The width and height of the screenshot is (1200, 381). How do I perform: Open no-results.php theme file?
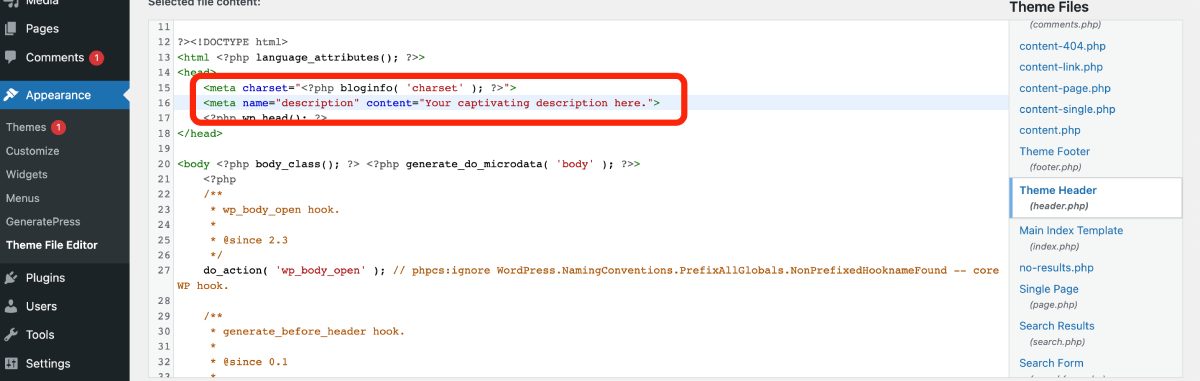coord(1056,268)
